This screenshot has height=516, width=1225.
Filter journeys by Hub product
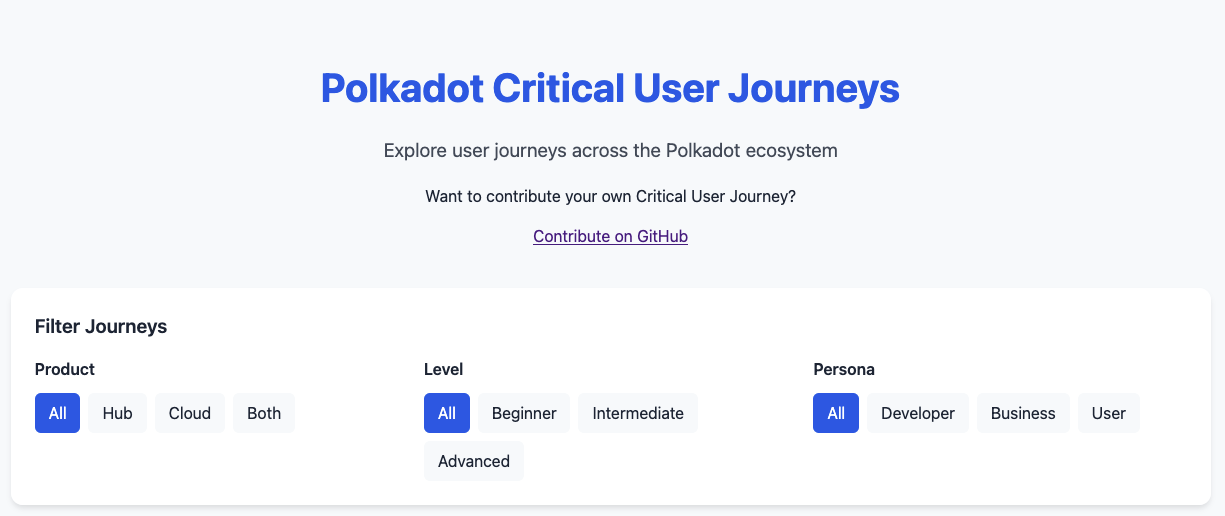tap(117, 413)
